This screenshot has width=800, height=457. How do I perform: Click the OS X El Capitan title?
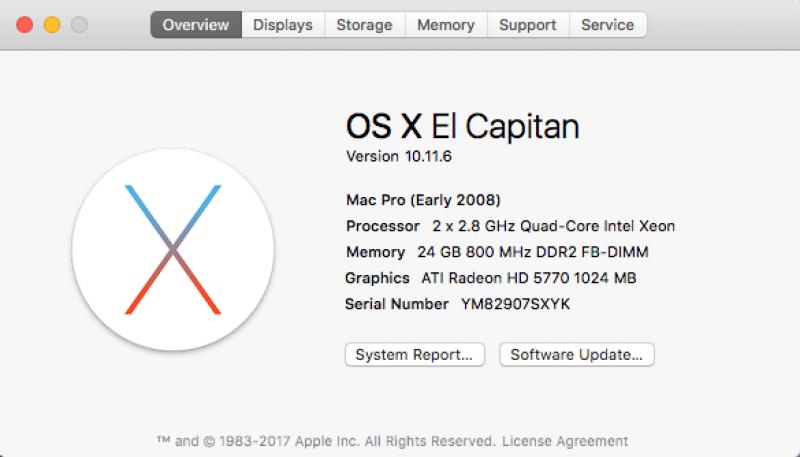(x=463, y=126)
